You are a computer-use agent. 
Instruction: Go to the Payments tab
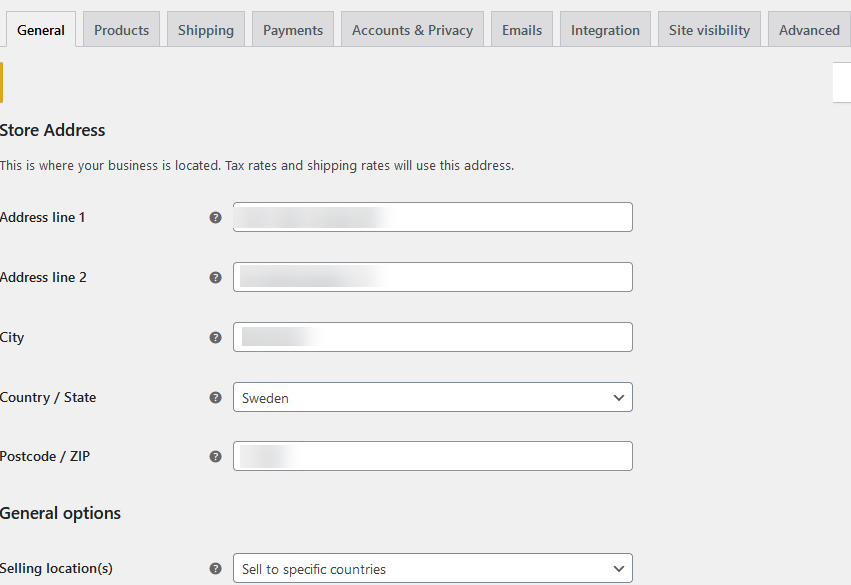click(293, 30)
